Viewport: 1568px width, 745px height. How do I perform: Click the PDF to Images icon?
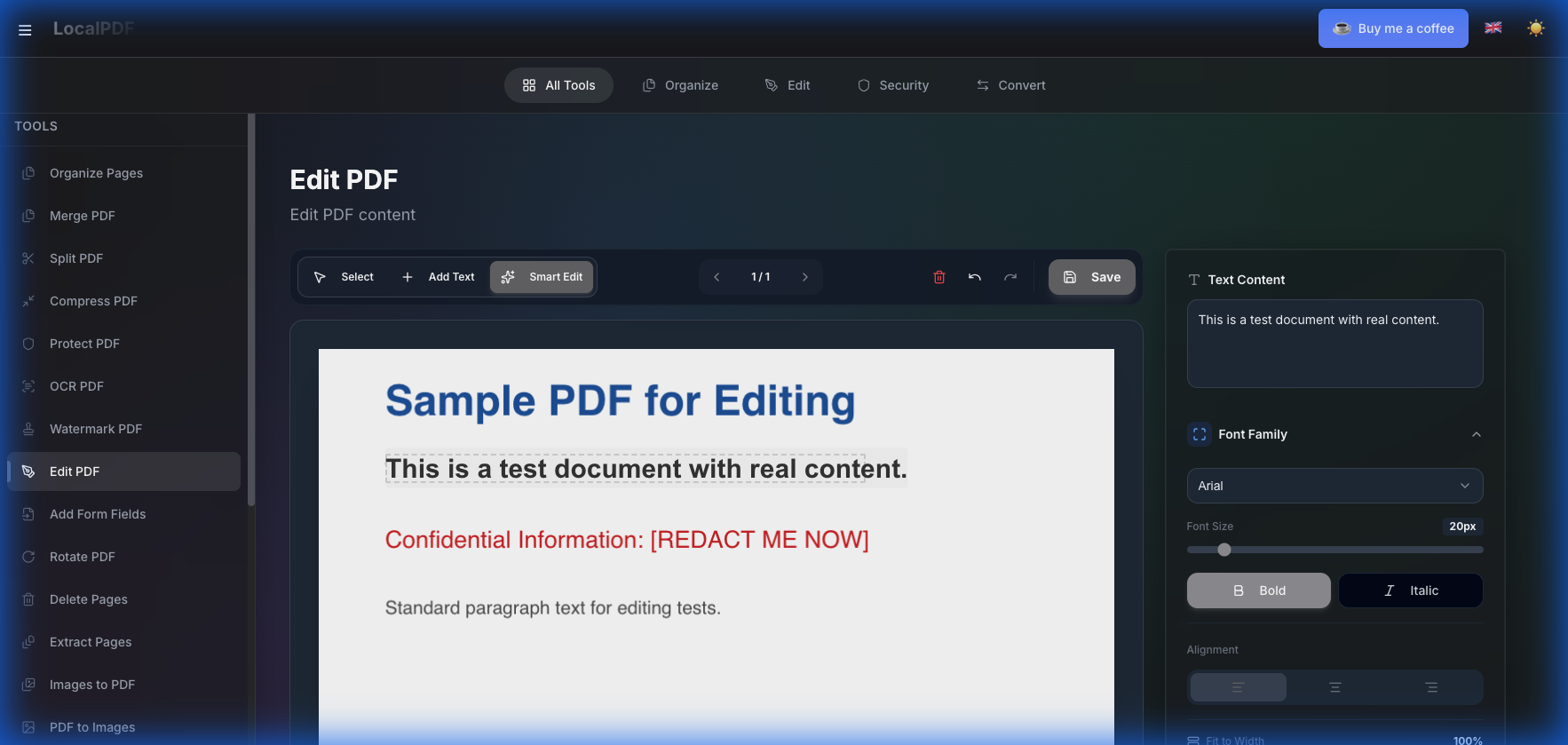28,727
